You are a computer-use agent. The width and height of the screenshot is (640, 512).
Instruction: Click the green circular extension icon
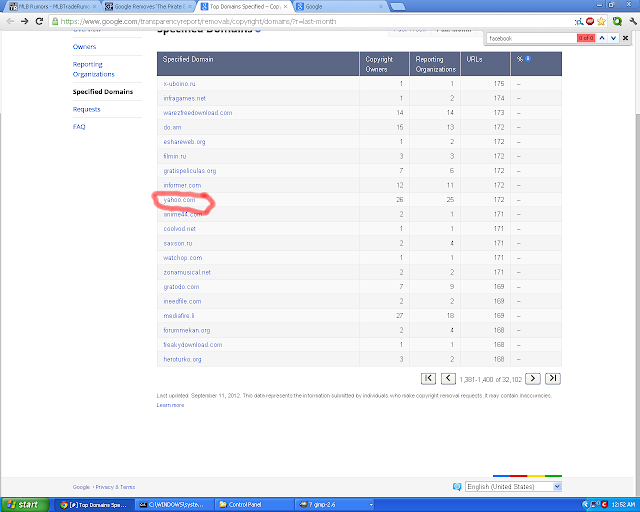[617, 21]
